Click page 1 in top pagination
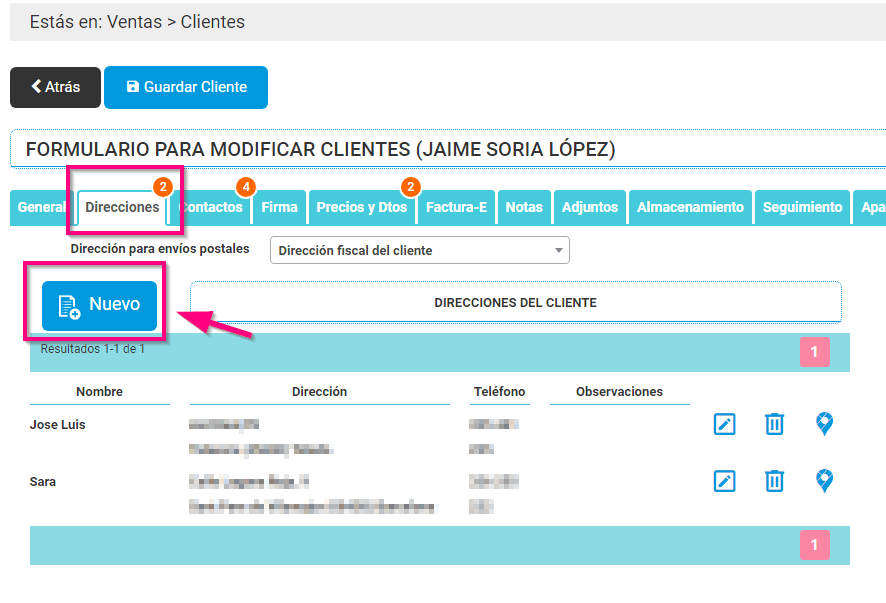This screenshot has height=603, width=886. tap(814, 352)
